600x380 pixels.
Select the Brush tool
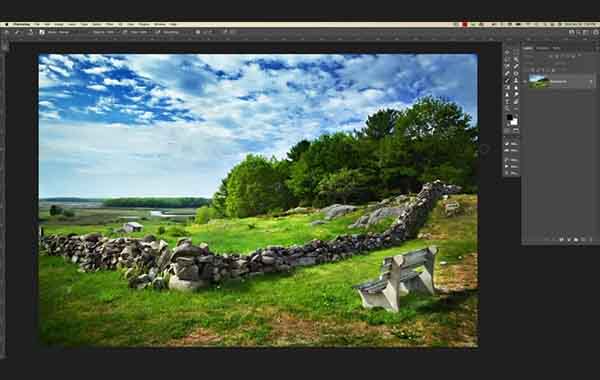(x=507, y=81)
